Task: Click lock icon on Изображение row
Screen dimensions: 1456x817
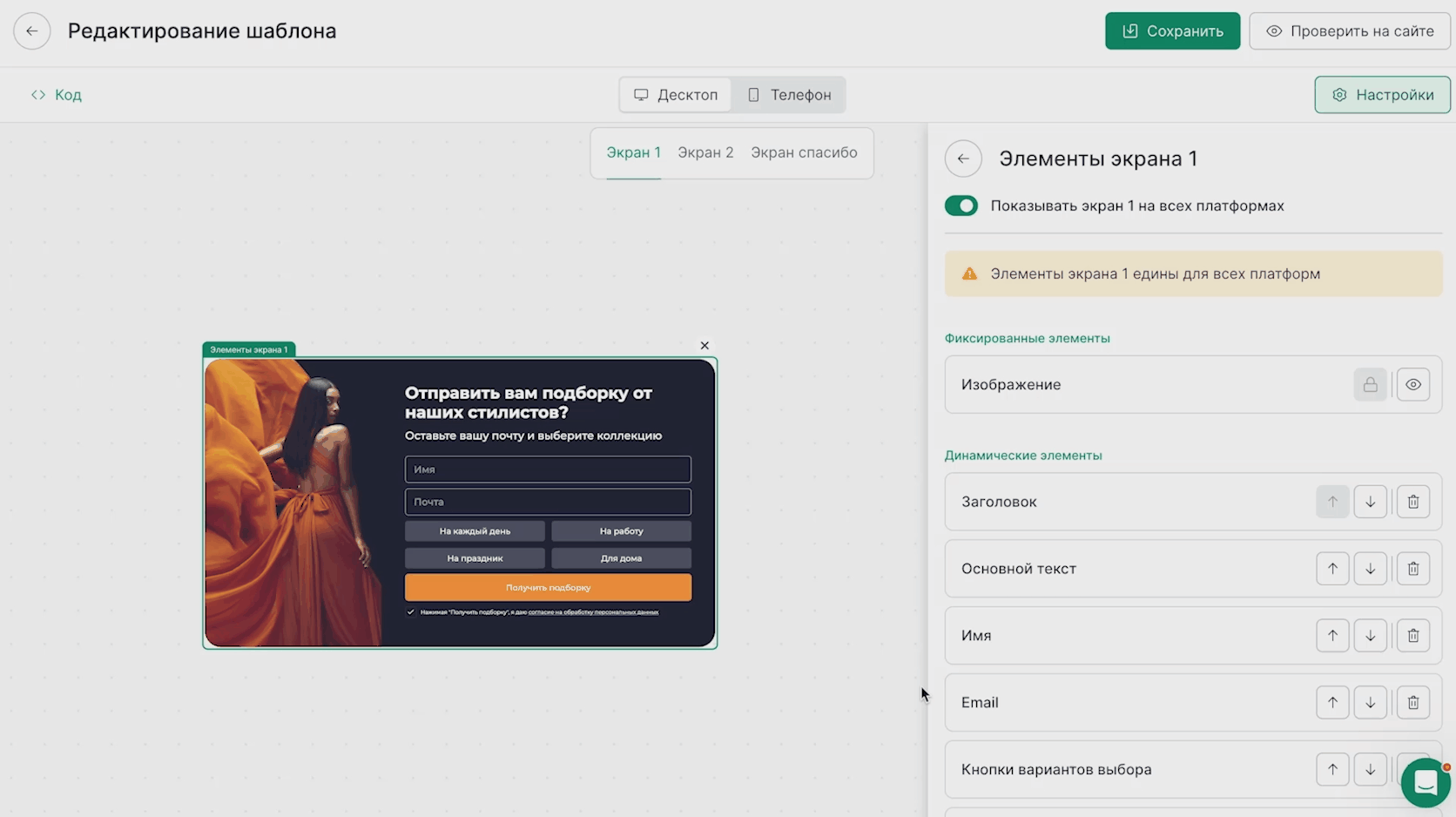Action: pyautogui.click(x=1370, y=384)
